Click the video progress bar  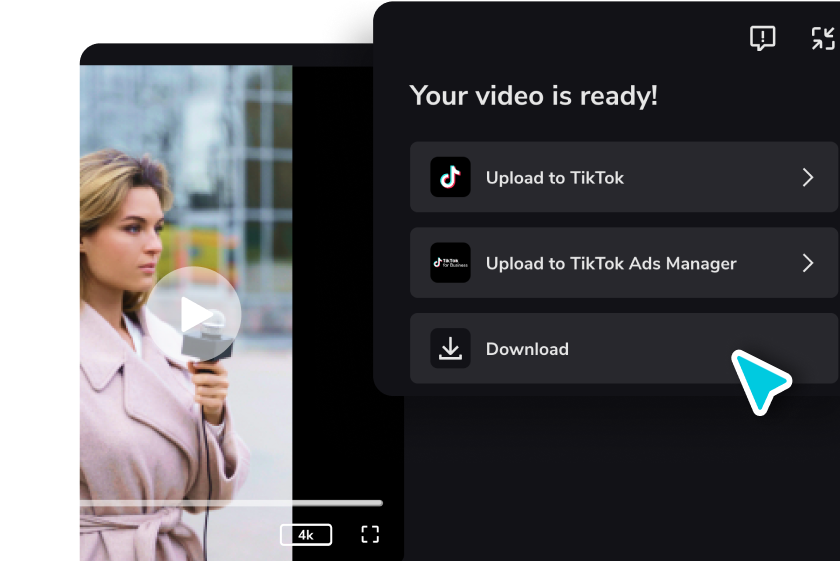(231, 503)
